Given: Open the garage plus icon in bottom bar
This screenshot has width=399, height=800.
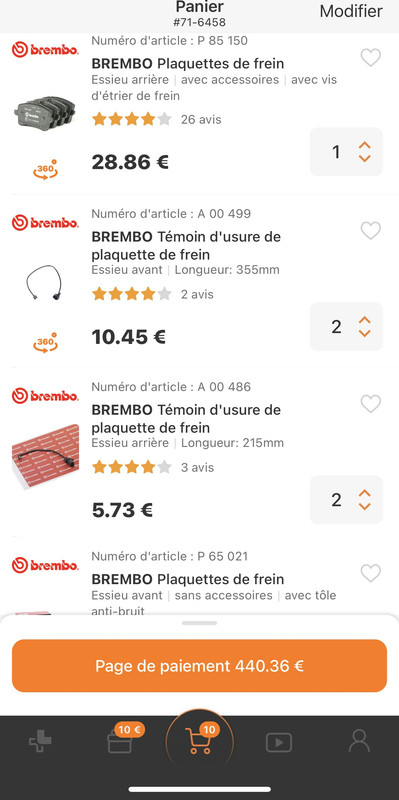Looking at the screenshot, I should click(x=40, y=741).
